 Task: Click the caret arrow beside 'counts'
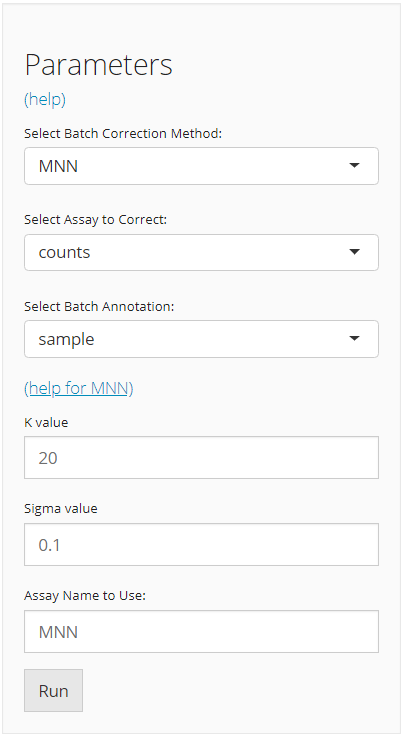pos(355,252)
